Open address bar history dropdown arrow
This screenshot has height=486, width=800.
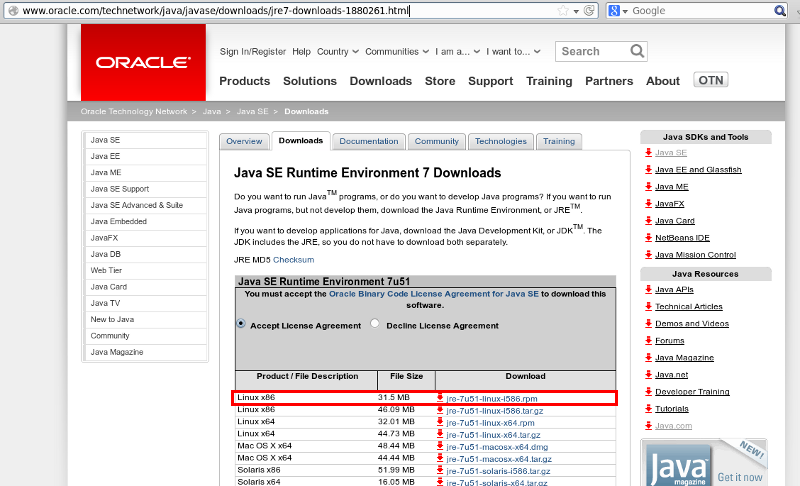576,11
